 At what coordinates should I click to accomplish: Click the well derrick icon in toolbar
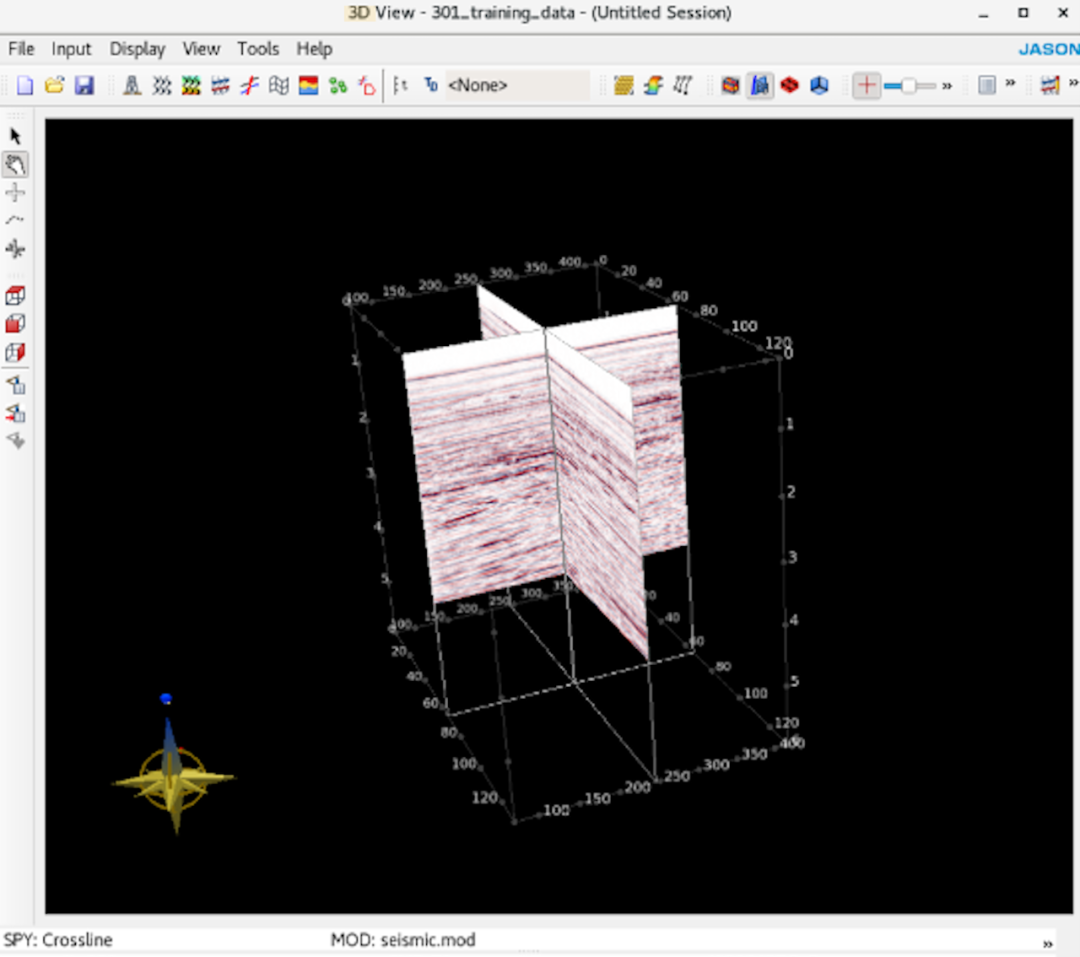pos(131,86)
